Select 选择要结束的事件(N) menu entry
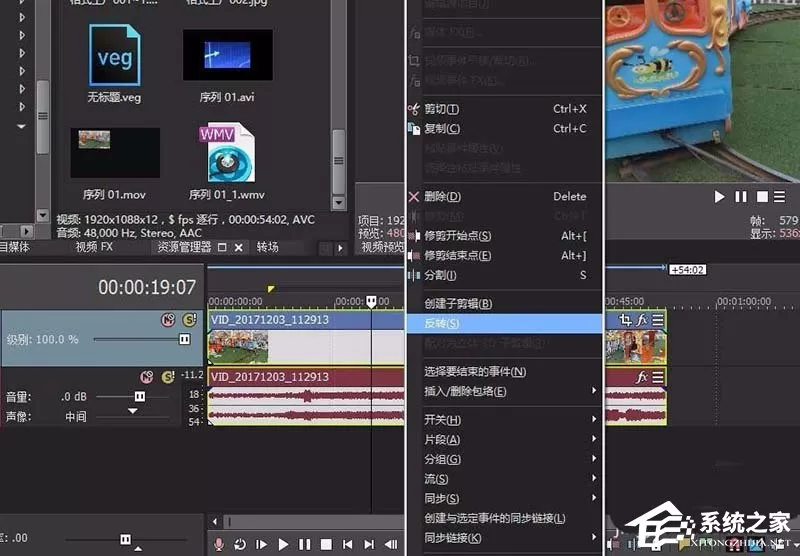The height and width of the screenshot is (556, 800). [x=505, y=372]
